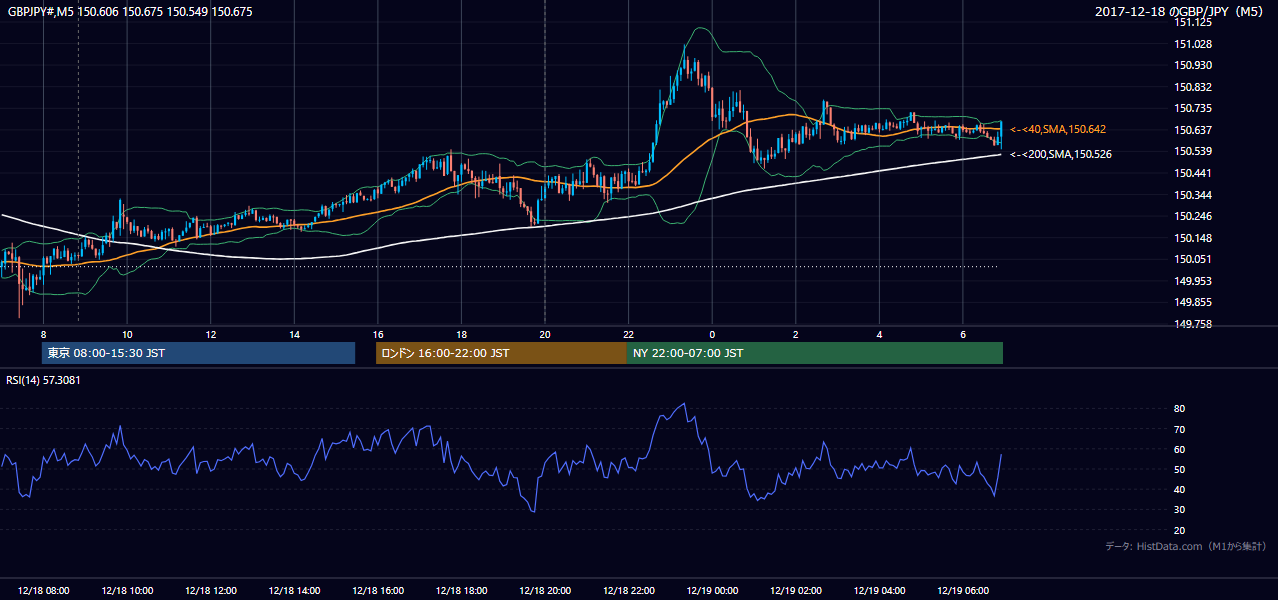The height and width of the screenshot is (600, 1278).
Task: Select the 12/18 16:00 bottom time label
Action: point(377,591)
